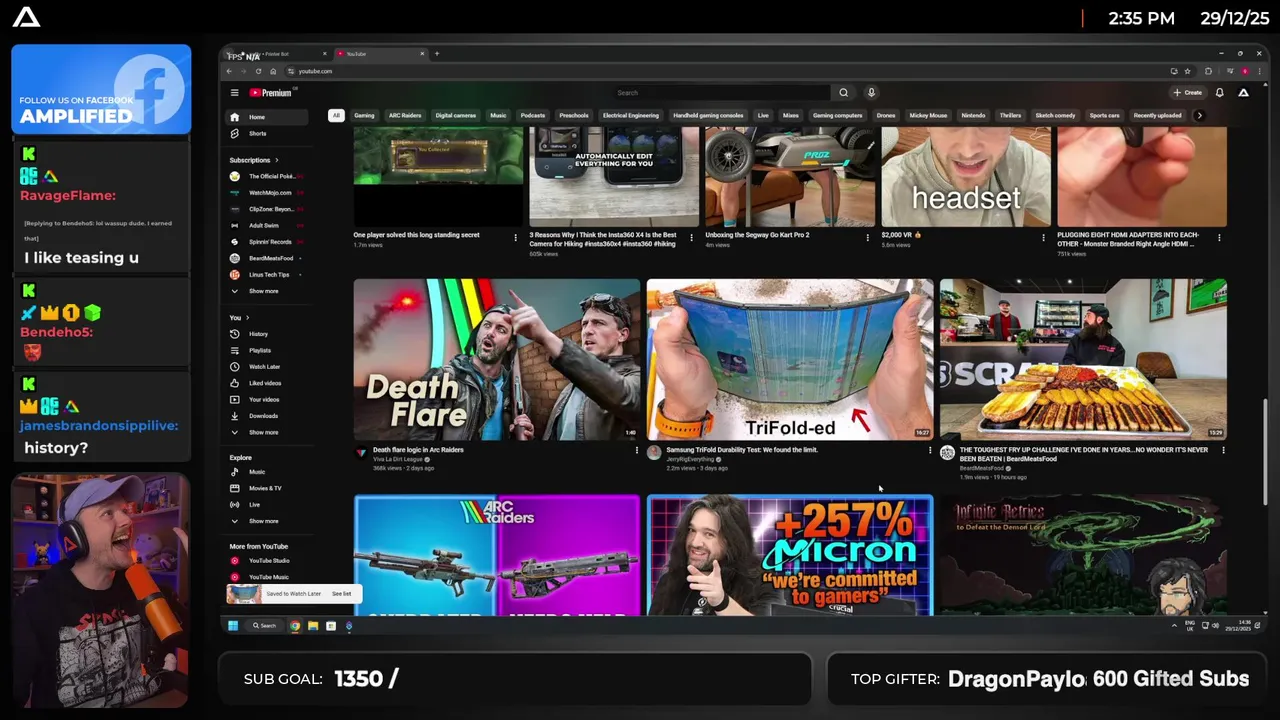The width and height of the screenshot is (1280, 720).
Task: Select the ARC Raiders category chip
Action: 405,115
